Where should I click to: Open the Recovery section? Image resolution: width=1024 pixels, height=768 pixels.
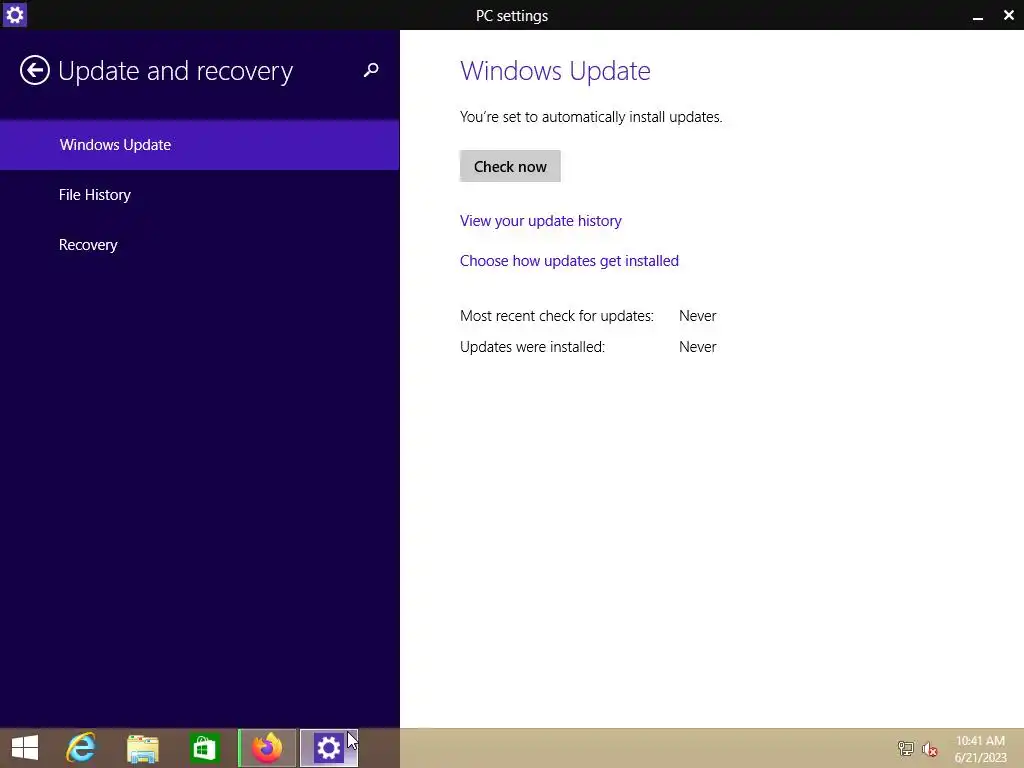pyautogui.click(x=200, y=245)
